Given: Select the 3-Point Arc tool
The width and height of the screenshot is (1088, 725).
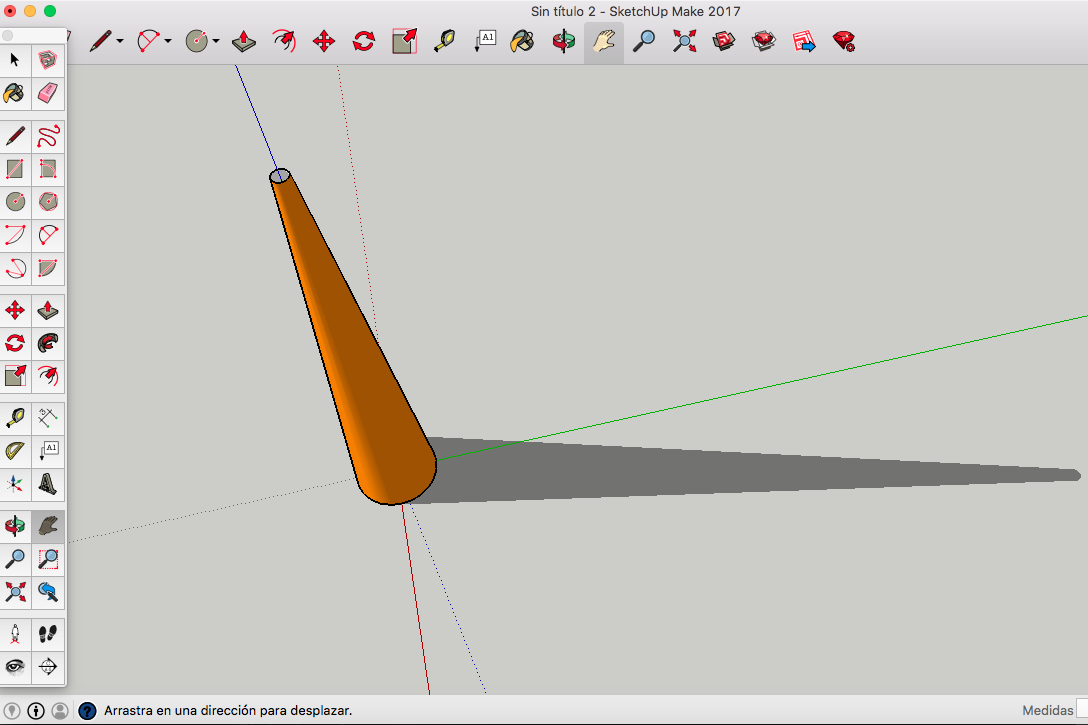Looking at the screenshot, I should (x=15, y=268).
